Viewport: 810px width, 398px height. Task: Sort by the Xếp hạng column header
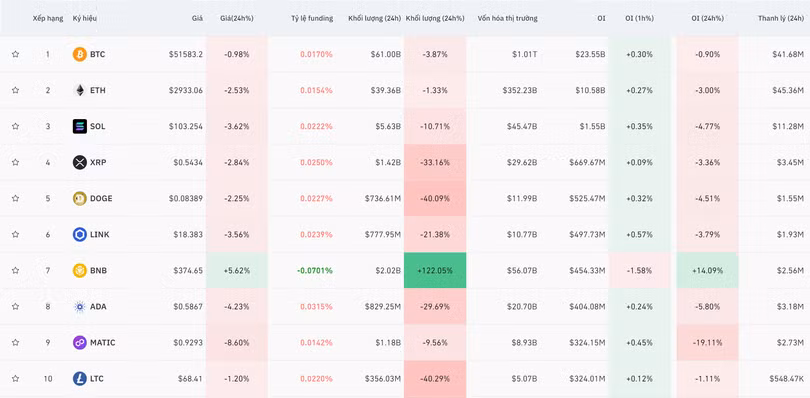[x=48, y=19]
